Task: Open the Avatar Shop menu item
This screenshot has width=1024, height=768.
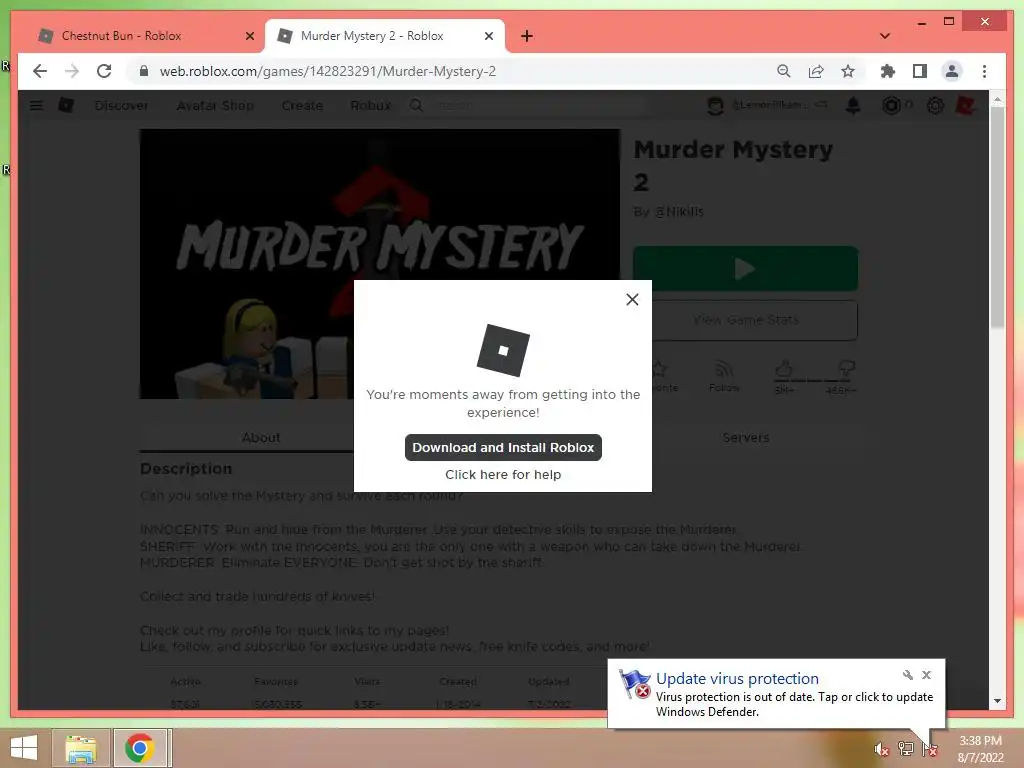Action: (x=215, y=105)
